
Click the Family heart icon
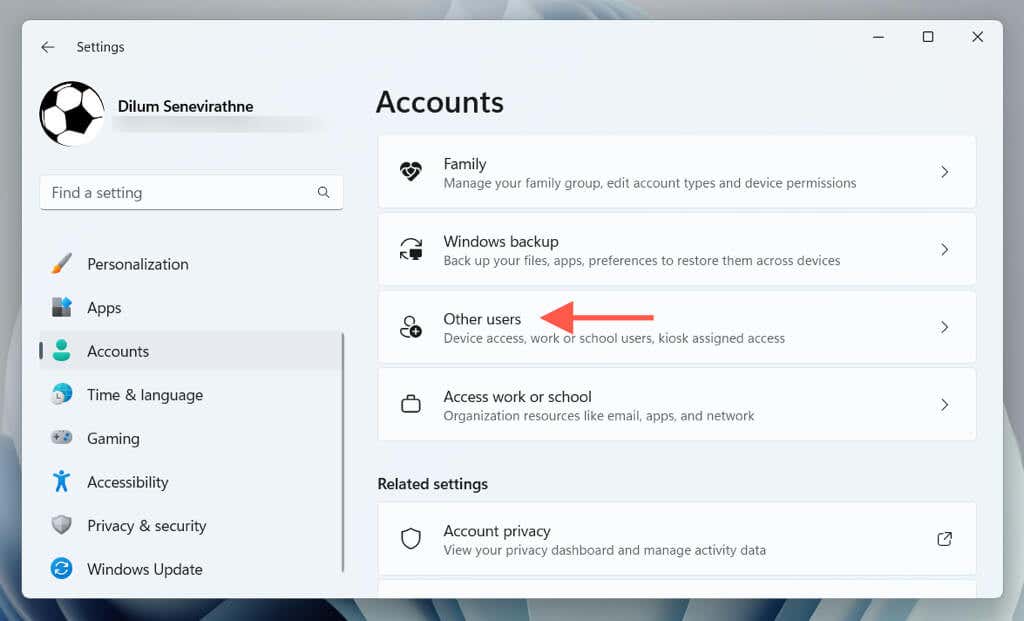point(411,172)
